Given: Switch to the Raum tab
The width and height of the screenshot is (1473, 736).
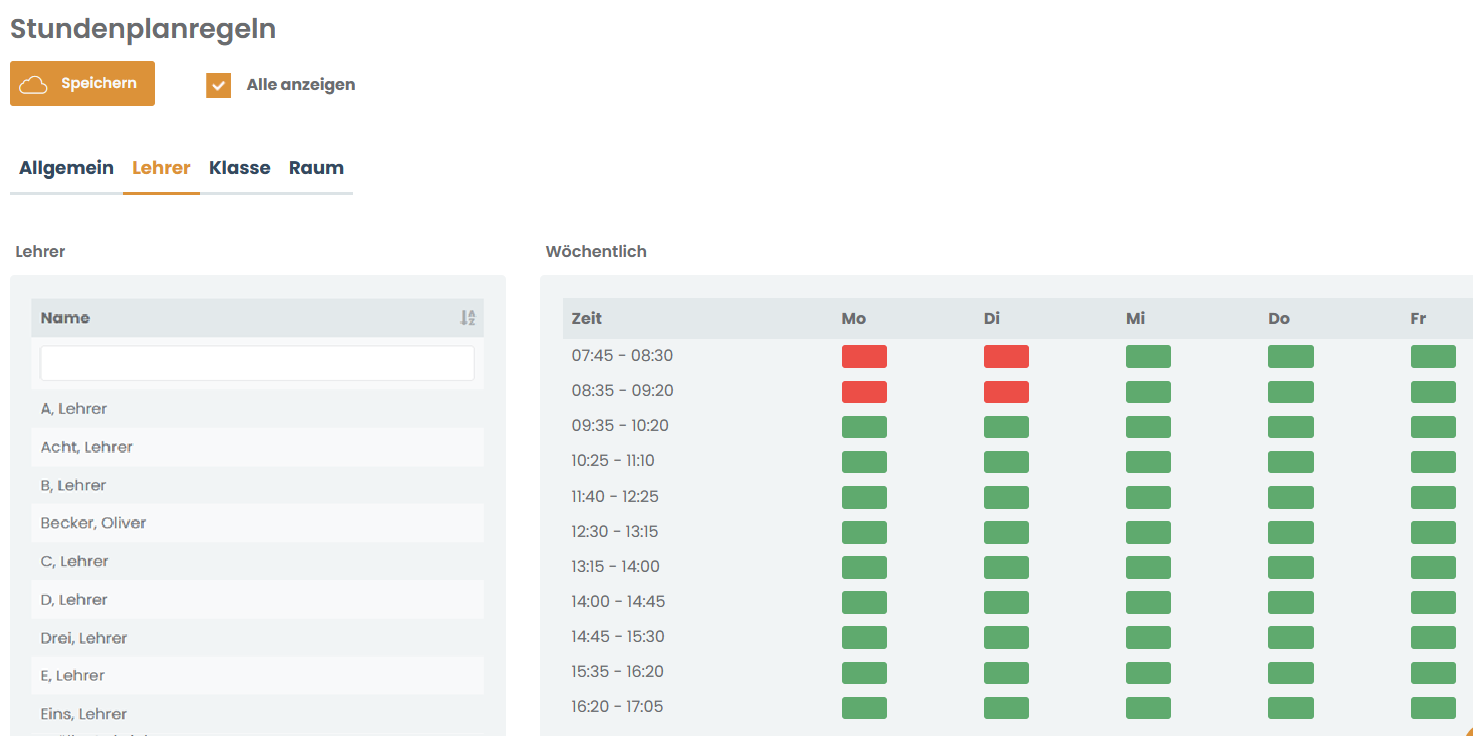Looking at the screenshot, I should coord(316,168).
